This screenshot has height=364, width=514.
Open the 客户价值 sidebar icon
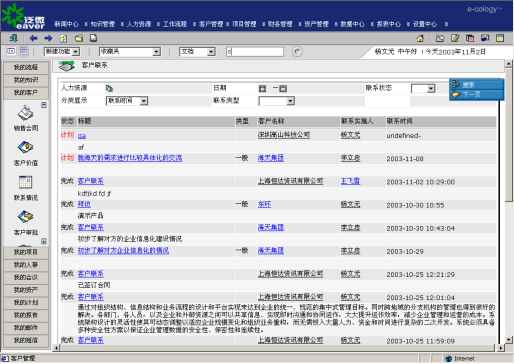tap(26, 147)
